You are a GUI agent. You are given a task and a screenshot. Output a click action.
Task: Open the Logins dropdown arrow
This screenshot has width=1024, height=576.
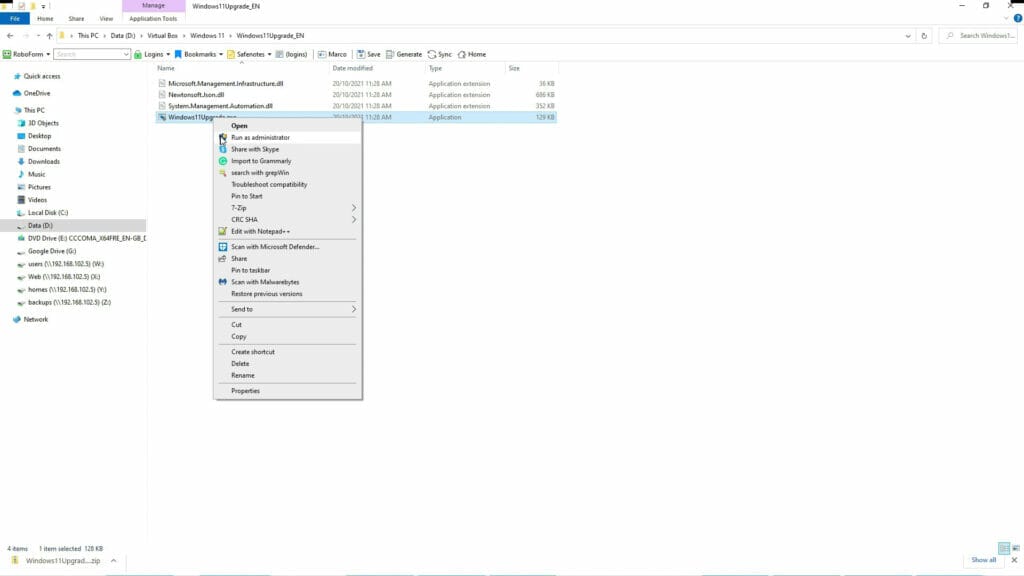tap(169, 54)
